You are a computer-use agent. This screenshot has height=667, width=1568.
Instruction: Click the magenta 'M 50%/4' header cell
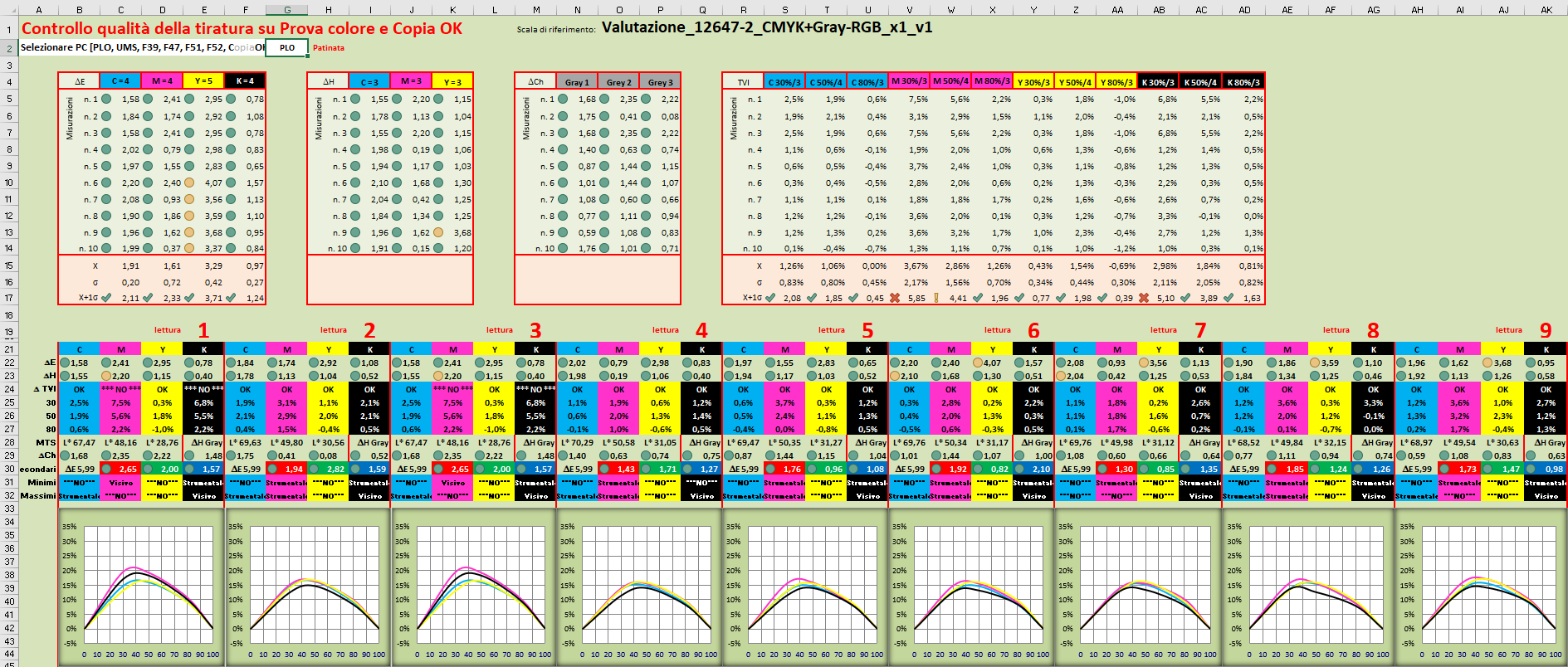pyautogui.click(x=950, y=81)
